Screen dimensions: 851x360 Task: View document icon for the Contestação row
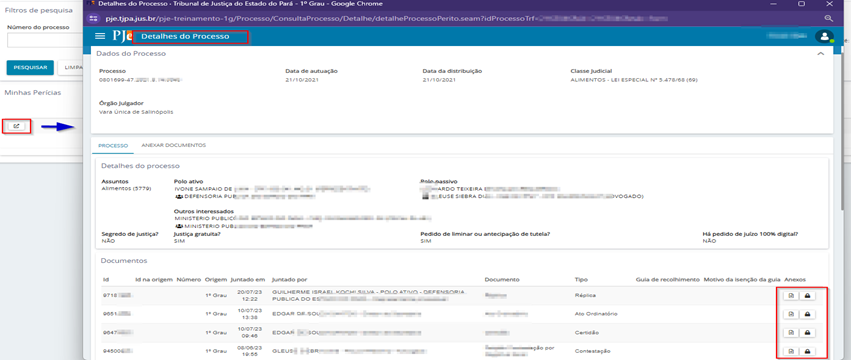click(791, 351)
